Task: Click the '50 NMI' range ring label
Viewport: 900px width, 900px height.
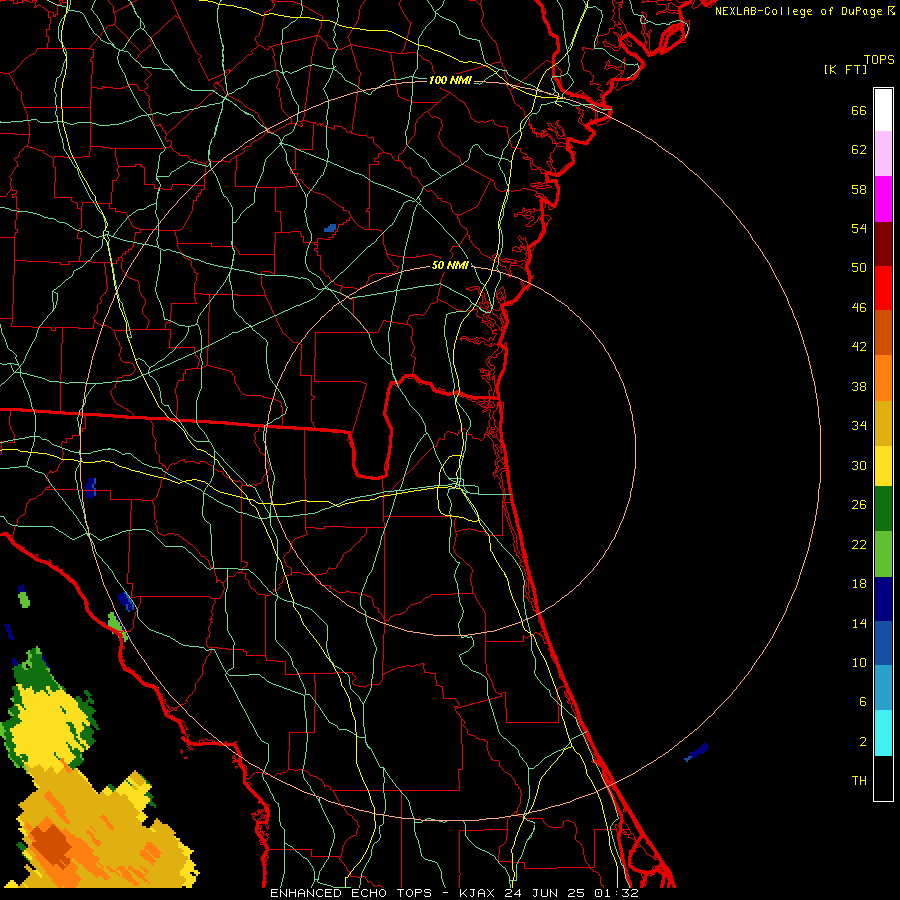Action: tap(450, 265)
